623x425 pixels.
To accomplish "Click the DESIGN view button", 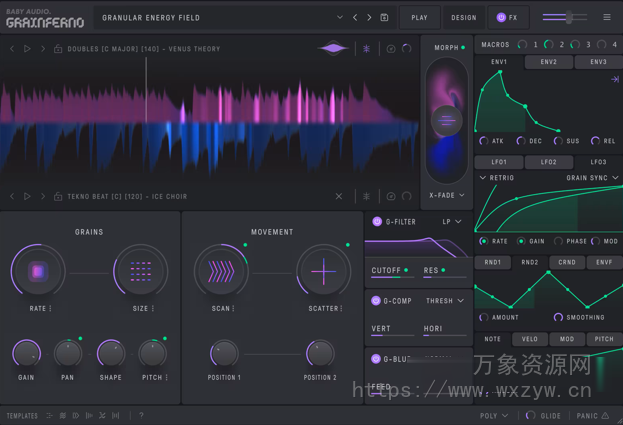I will (x=464, y=17).
